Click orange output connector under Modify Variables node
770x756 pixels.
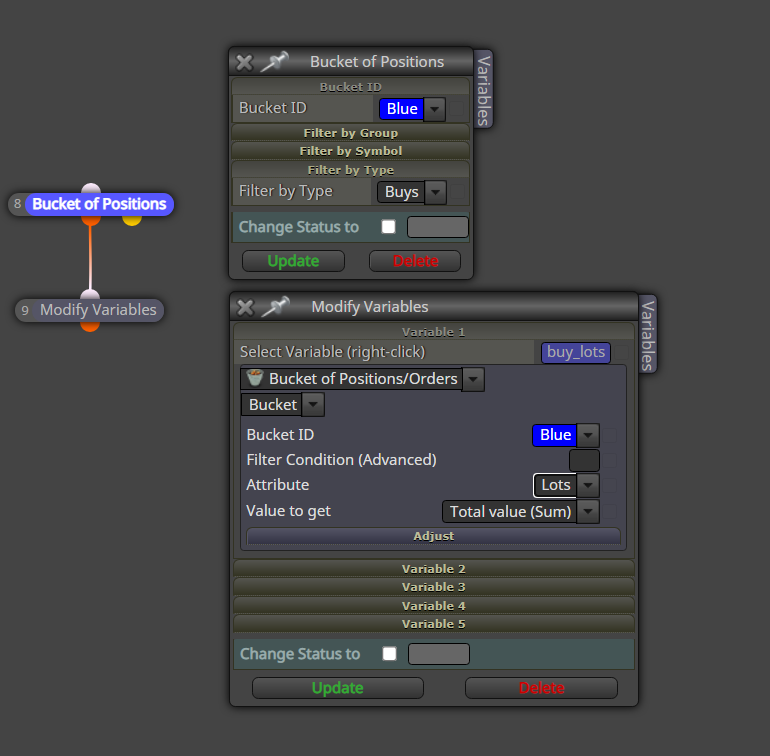click(90, 326)
